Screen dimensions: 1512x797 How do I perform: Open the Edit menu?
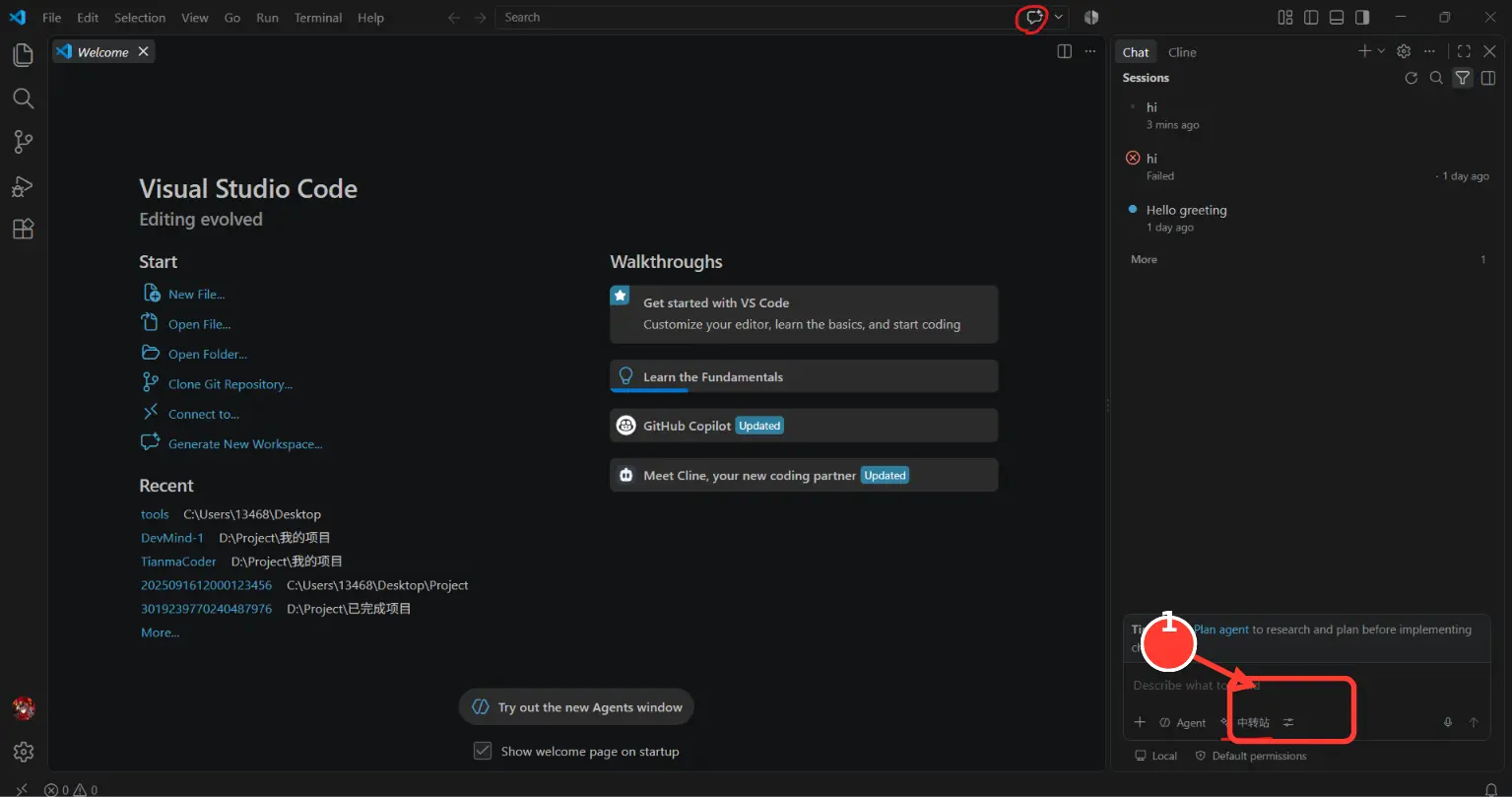(x=88, y=17)
